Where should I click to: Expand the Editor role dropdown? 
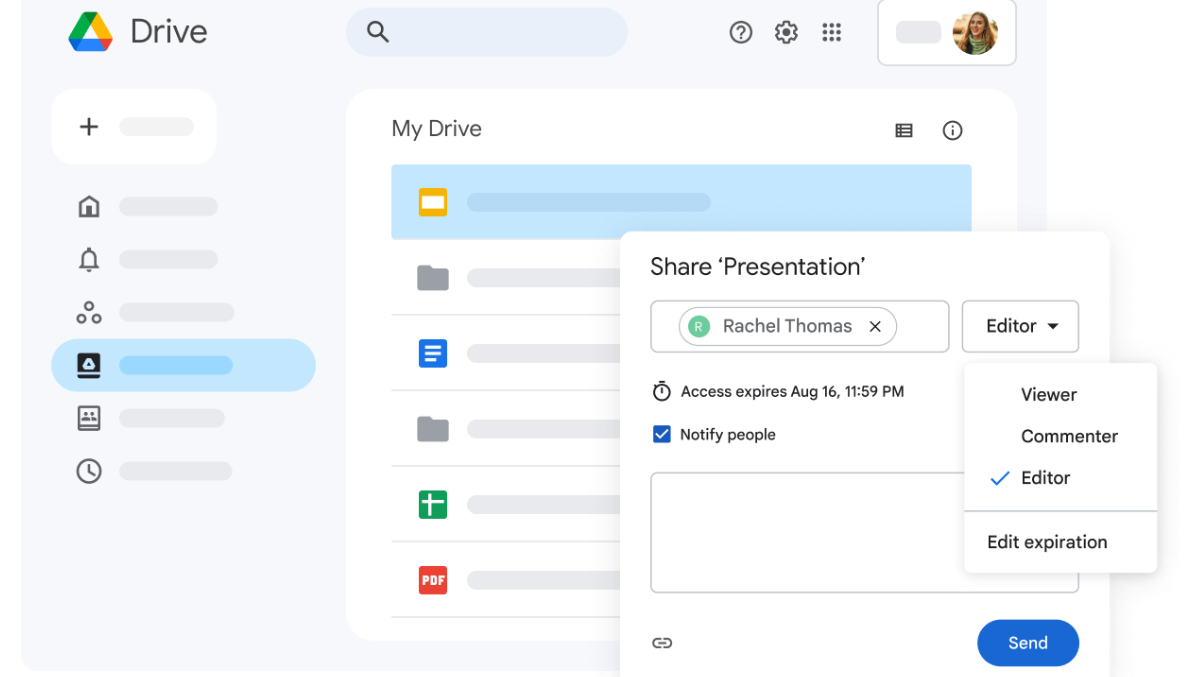1020,326
